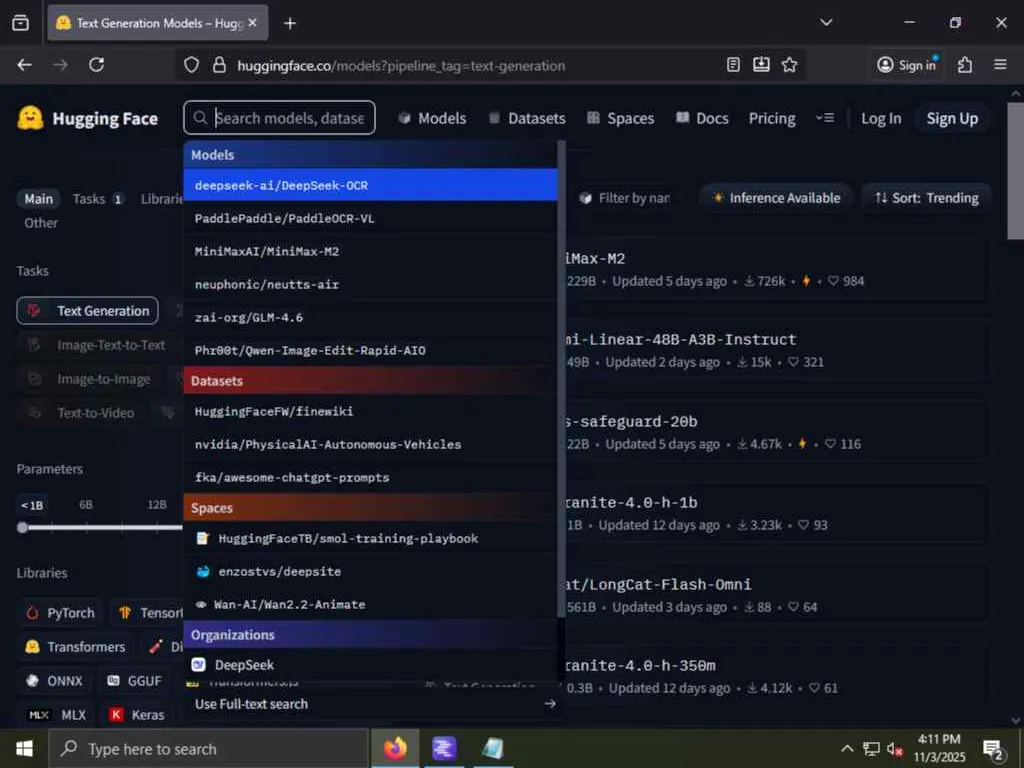
Task: Click the Filter by name field
Action: 625,198
